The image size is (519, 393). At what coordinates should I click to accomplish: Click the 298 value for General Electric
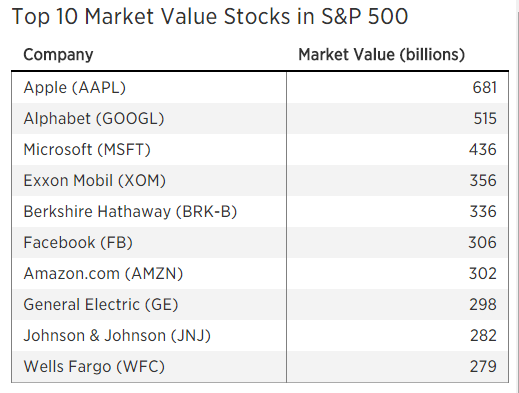(483, 305)
